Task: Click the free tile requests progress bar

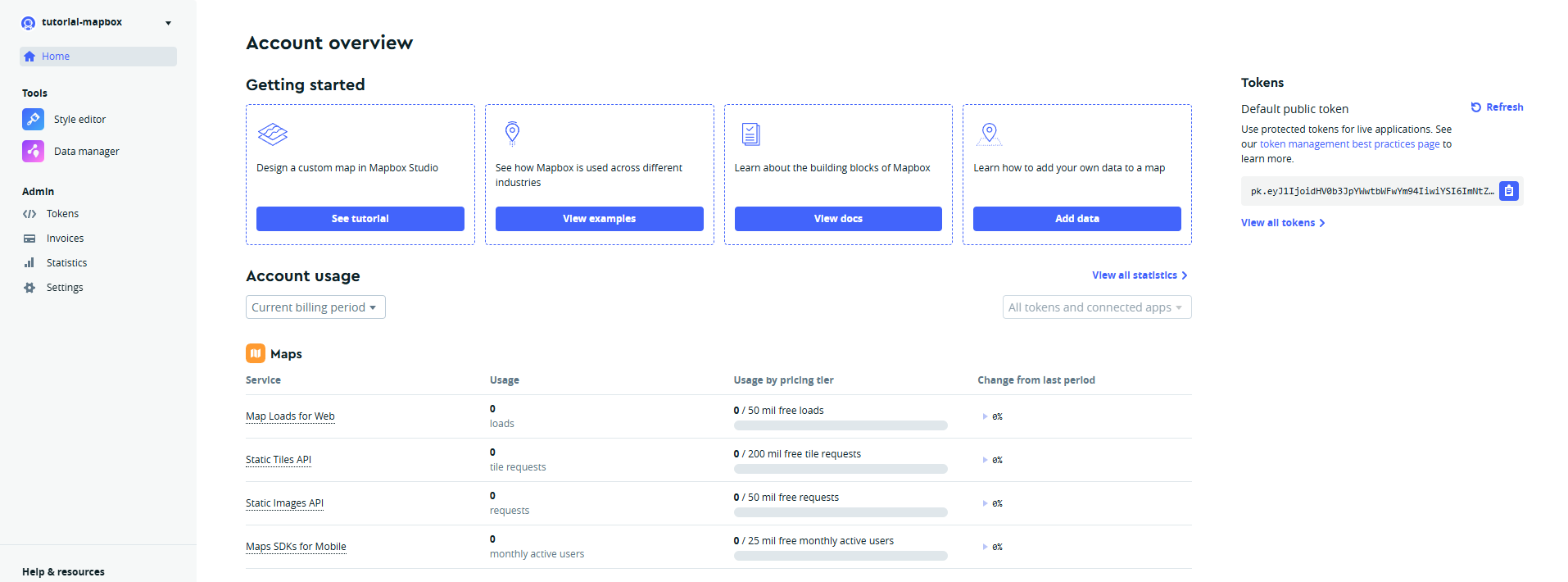Action: tap(841, 469)
